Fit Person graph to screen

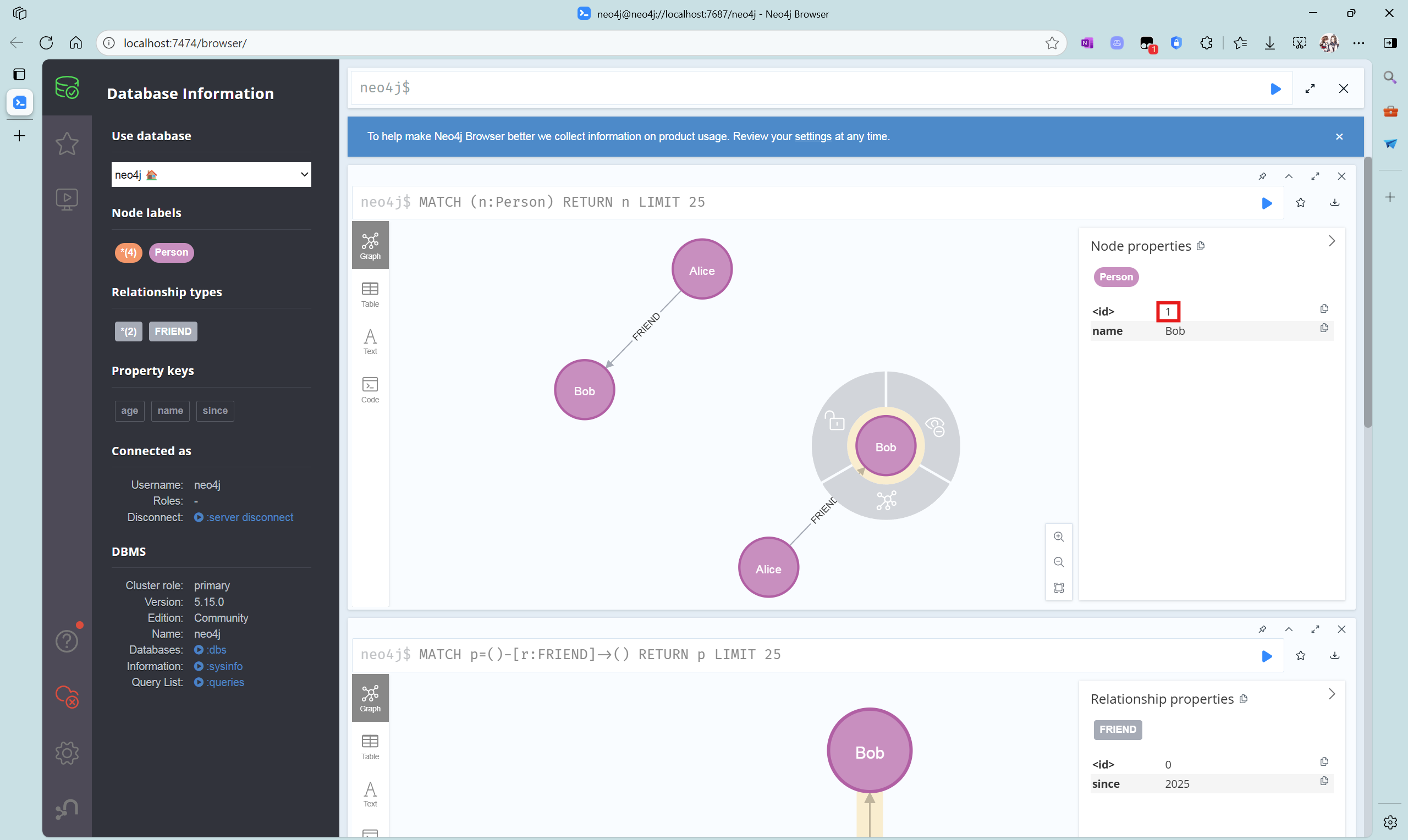coord(1059,588)
